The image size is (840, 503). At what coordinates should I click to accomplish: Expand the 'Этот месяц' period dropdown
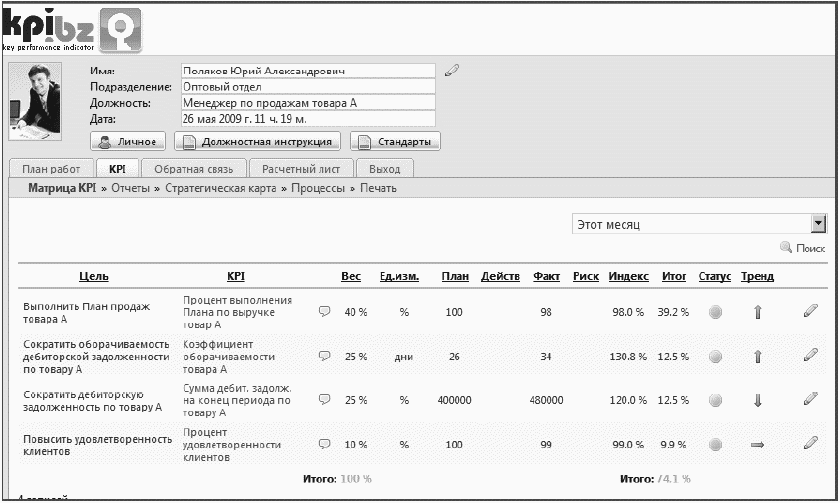(x=819, y=224)
